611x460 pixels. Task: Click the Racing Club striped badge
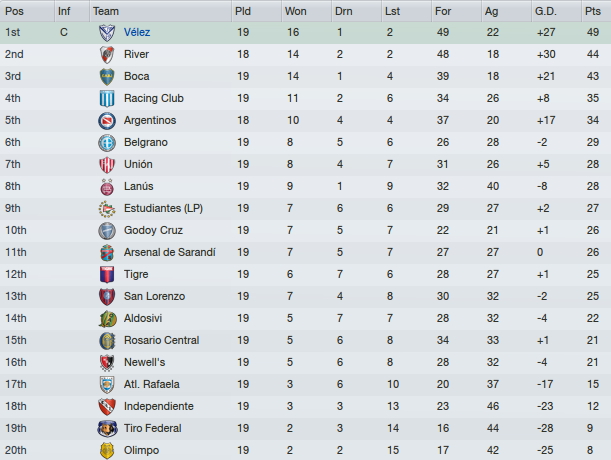point(107,99)
